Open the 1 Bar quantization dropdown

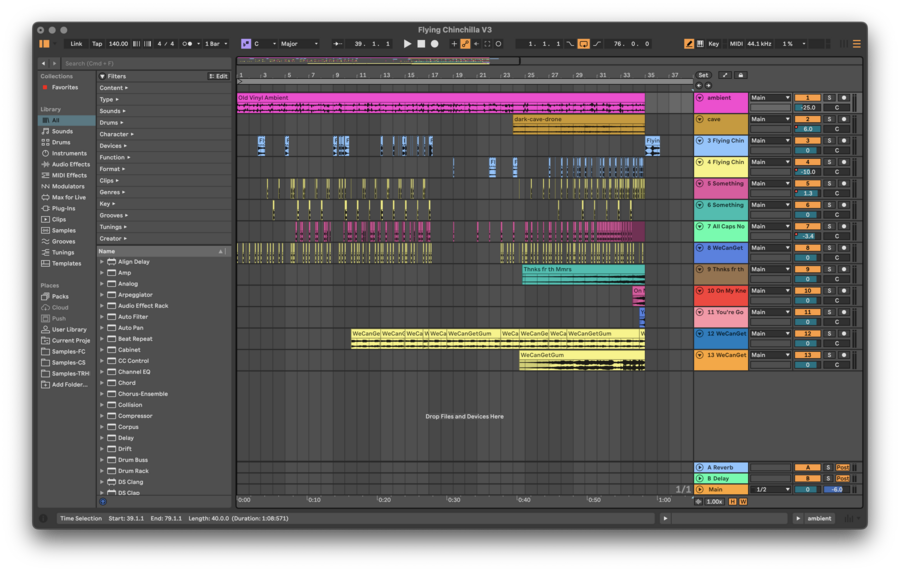coord(217,44)
